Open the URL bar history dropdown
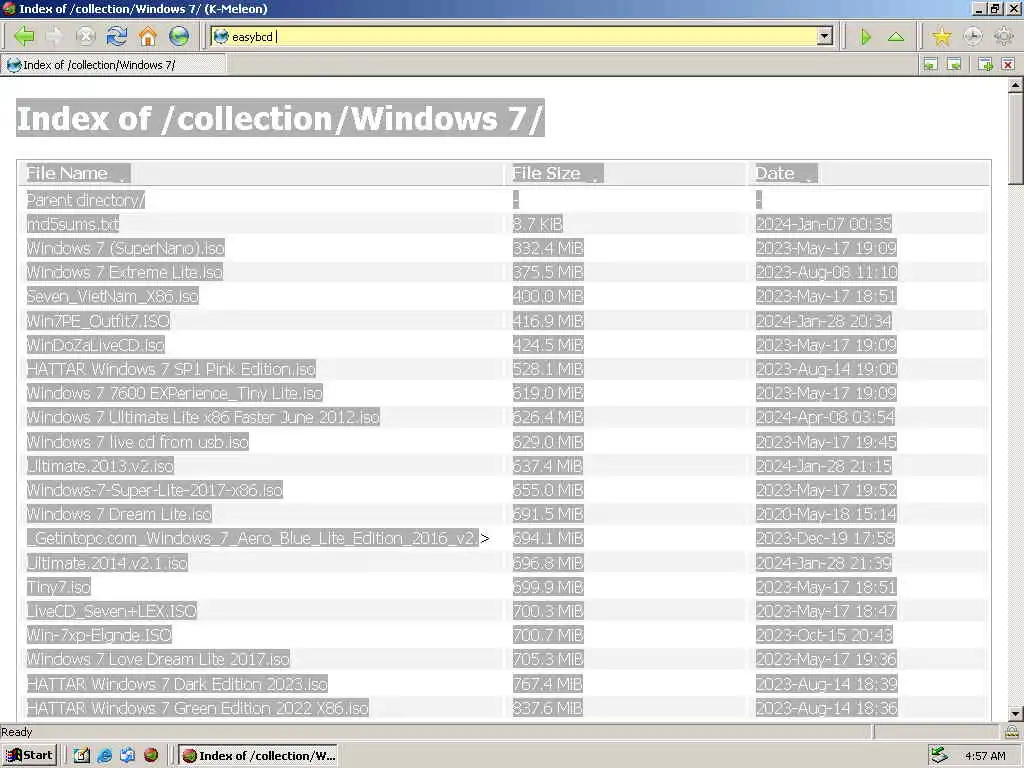The width and height of the screenshot is (1024, 768). click(825, 37)
